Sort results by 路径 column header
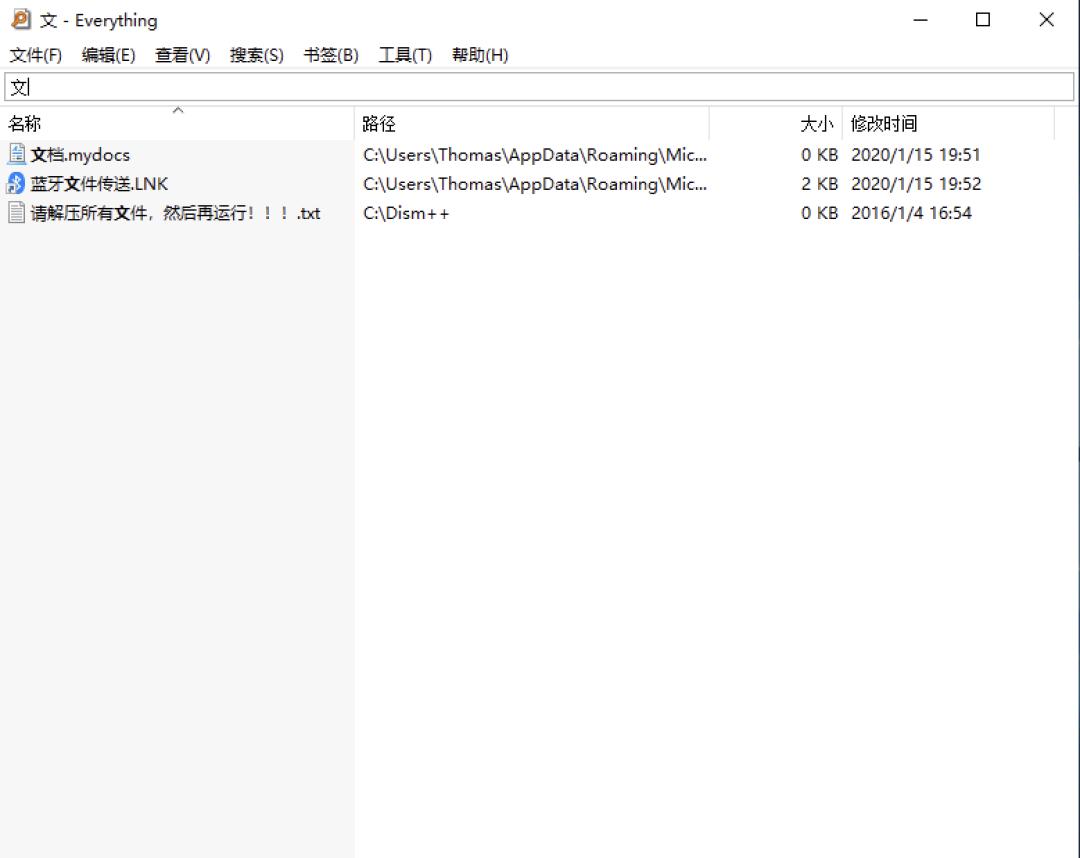 click(x=532, y=124)
